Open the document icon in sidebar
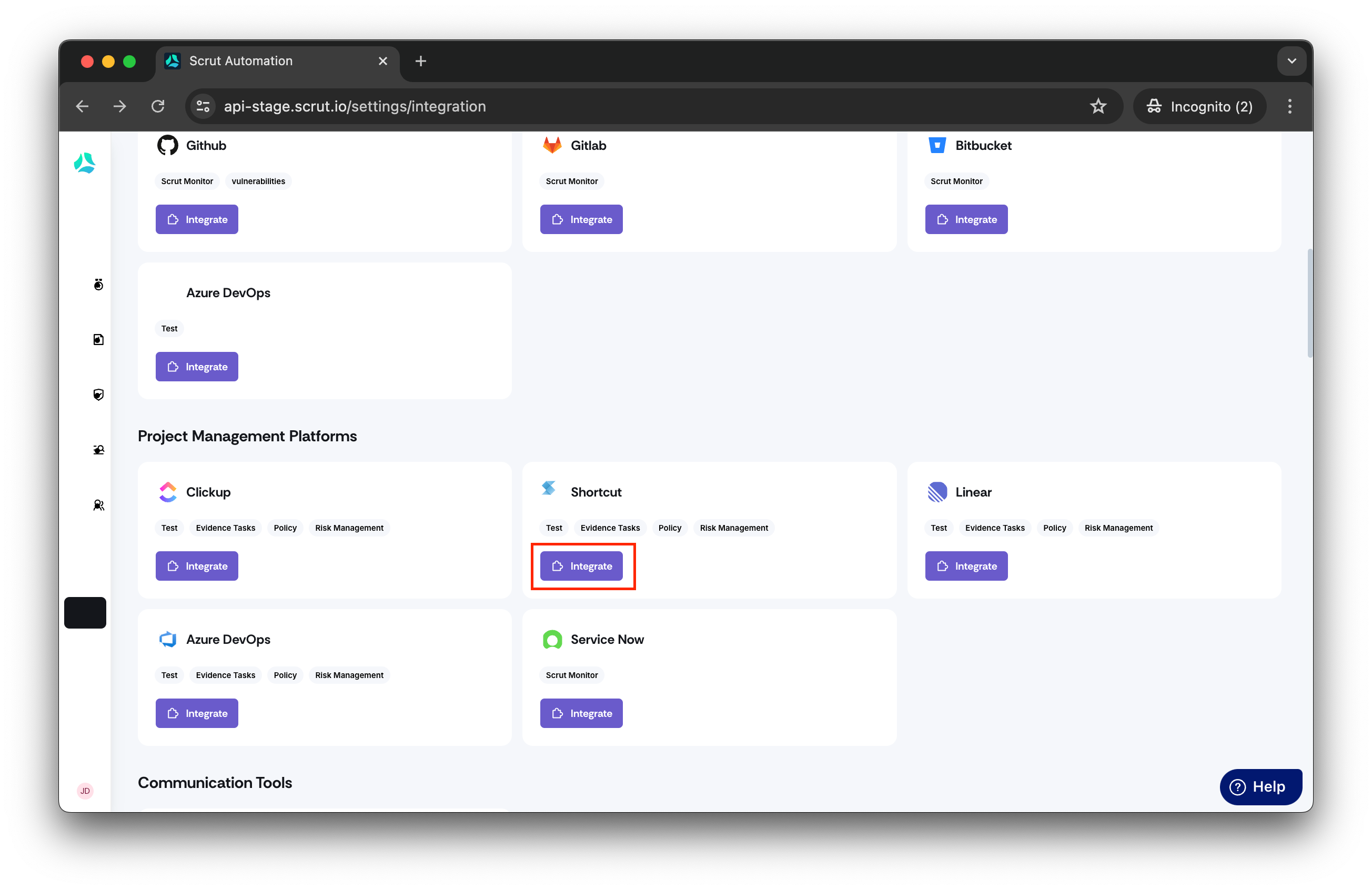 click(x=98, y=339)
